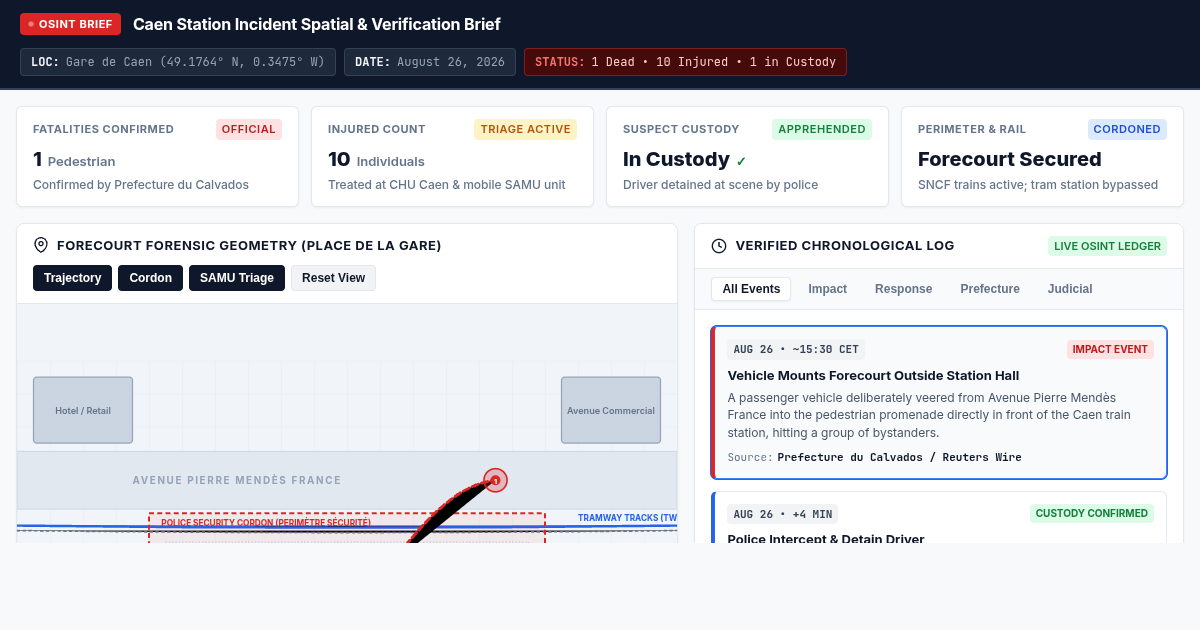Open the Vehicle Mounts Forecourt event card
Image resolution: width=1200 pixels, height=630 pixels.
pyautogui.click(x=939, y=402)
